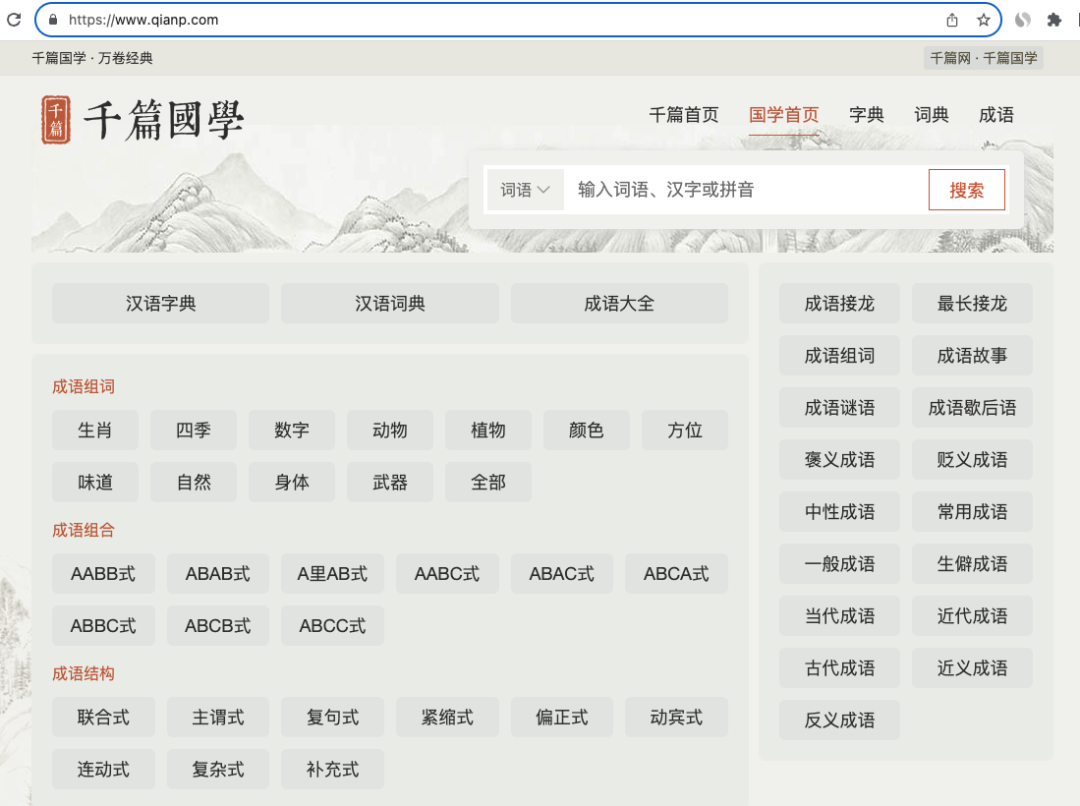Screen dimensions: 1080x806
Task: Click the gray circular extension icon
Action: pos(1023,20)
